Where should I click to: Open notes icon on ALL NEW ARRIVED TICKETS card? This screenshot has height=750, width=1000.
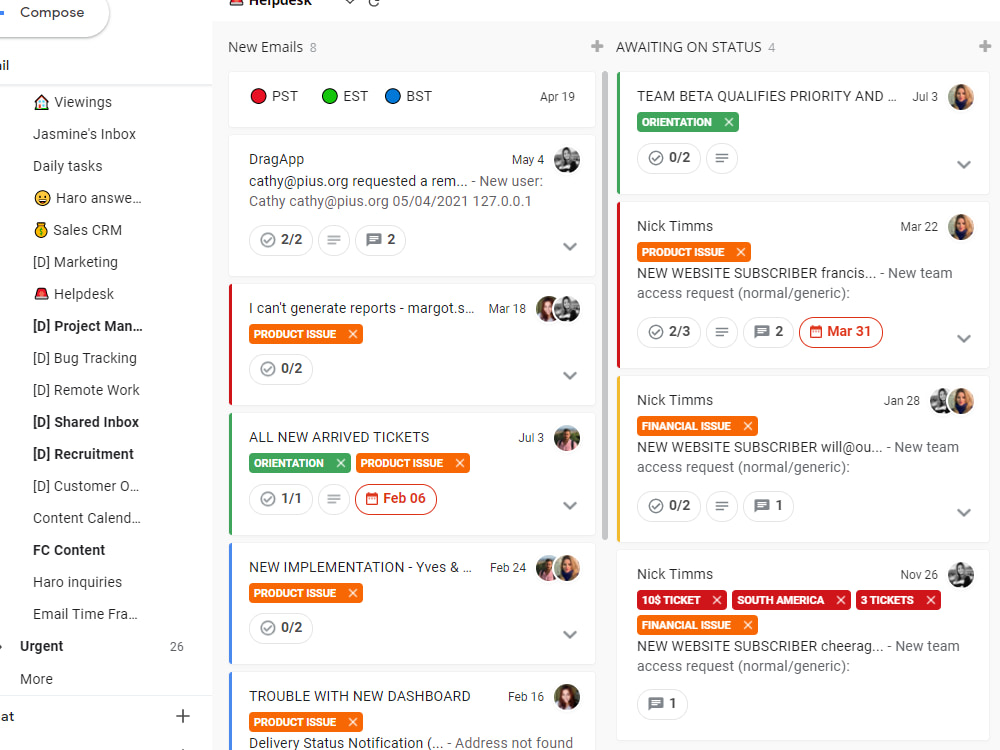334,499
